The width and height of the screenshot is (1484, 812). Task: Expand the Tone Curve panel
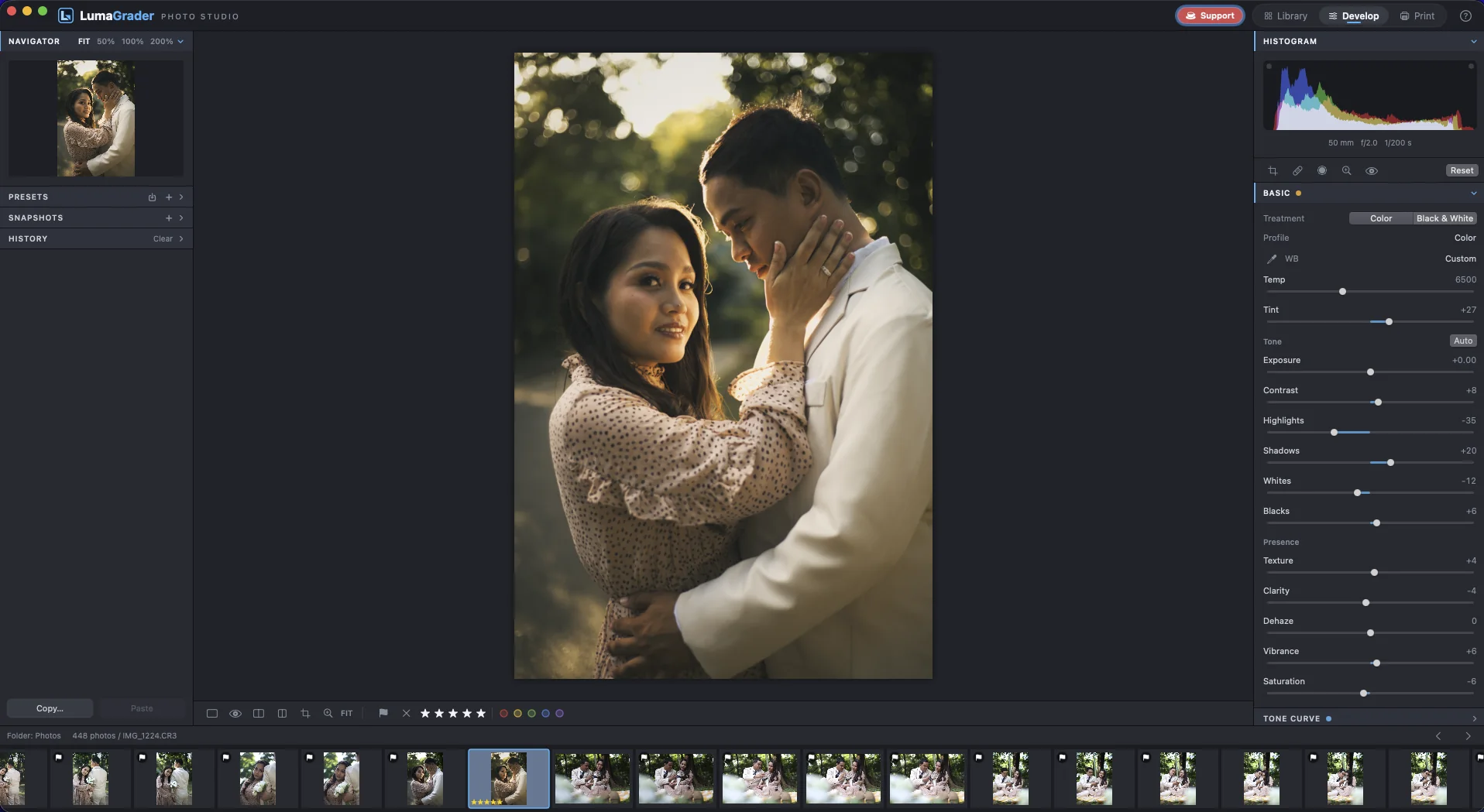[x=1474, y=718]
